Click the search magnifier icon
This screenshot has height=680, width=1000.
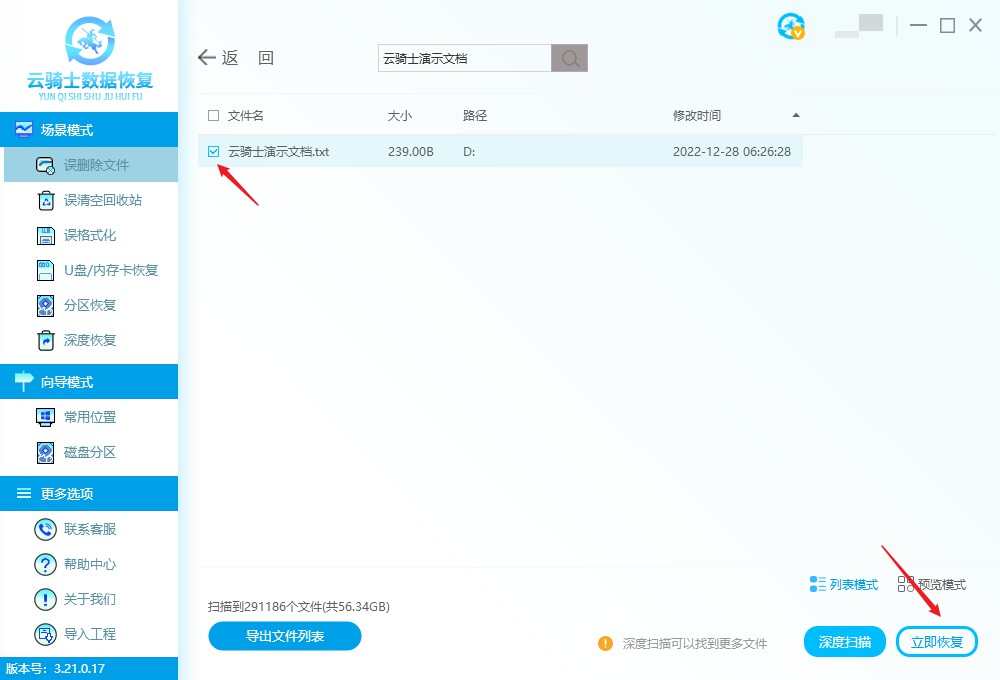569,58
